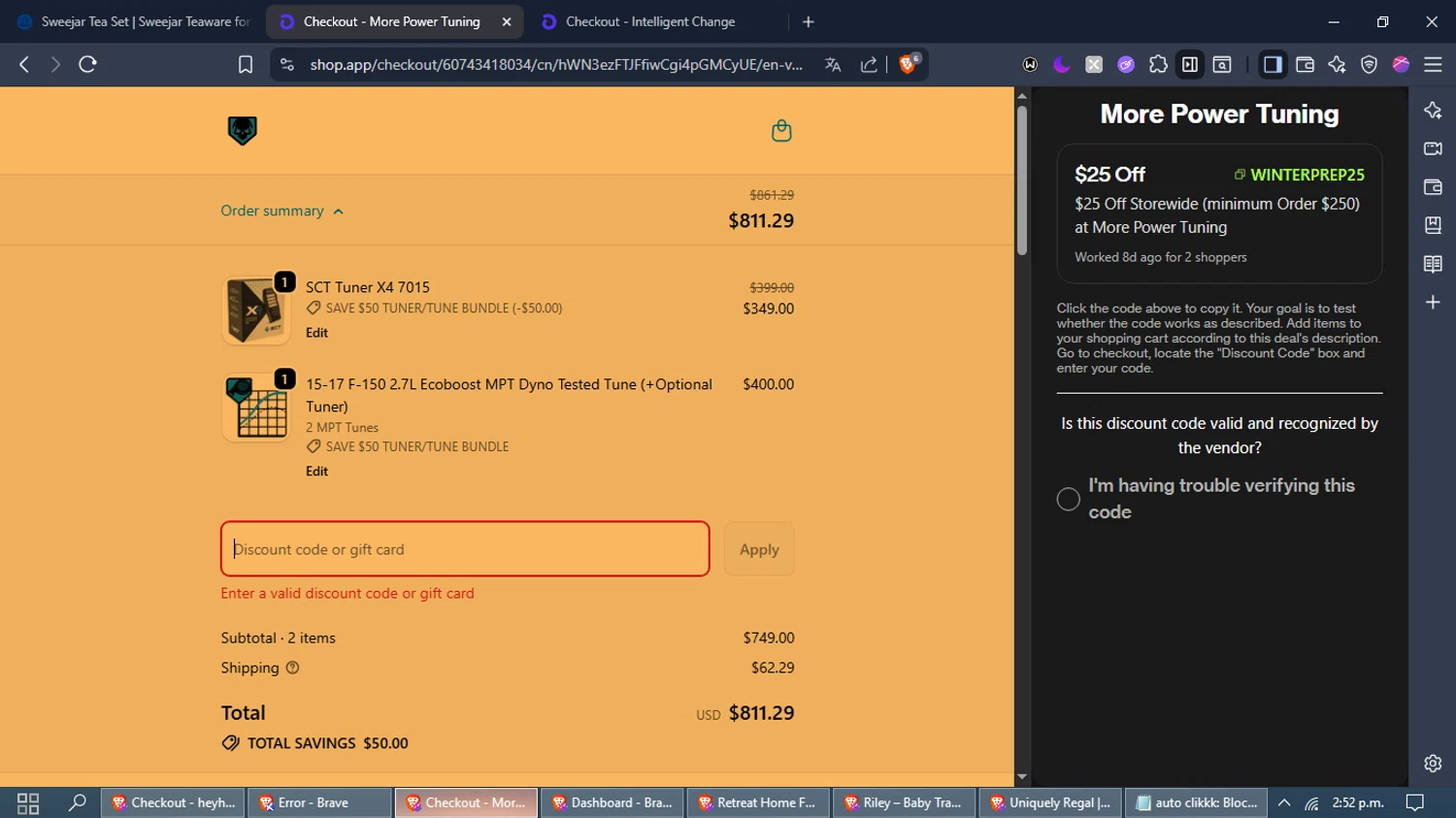This screenshot has height=818, width=1456.
Task: Open the More Power Tuning store logo
Action: 242,130
